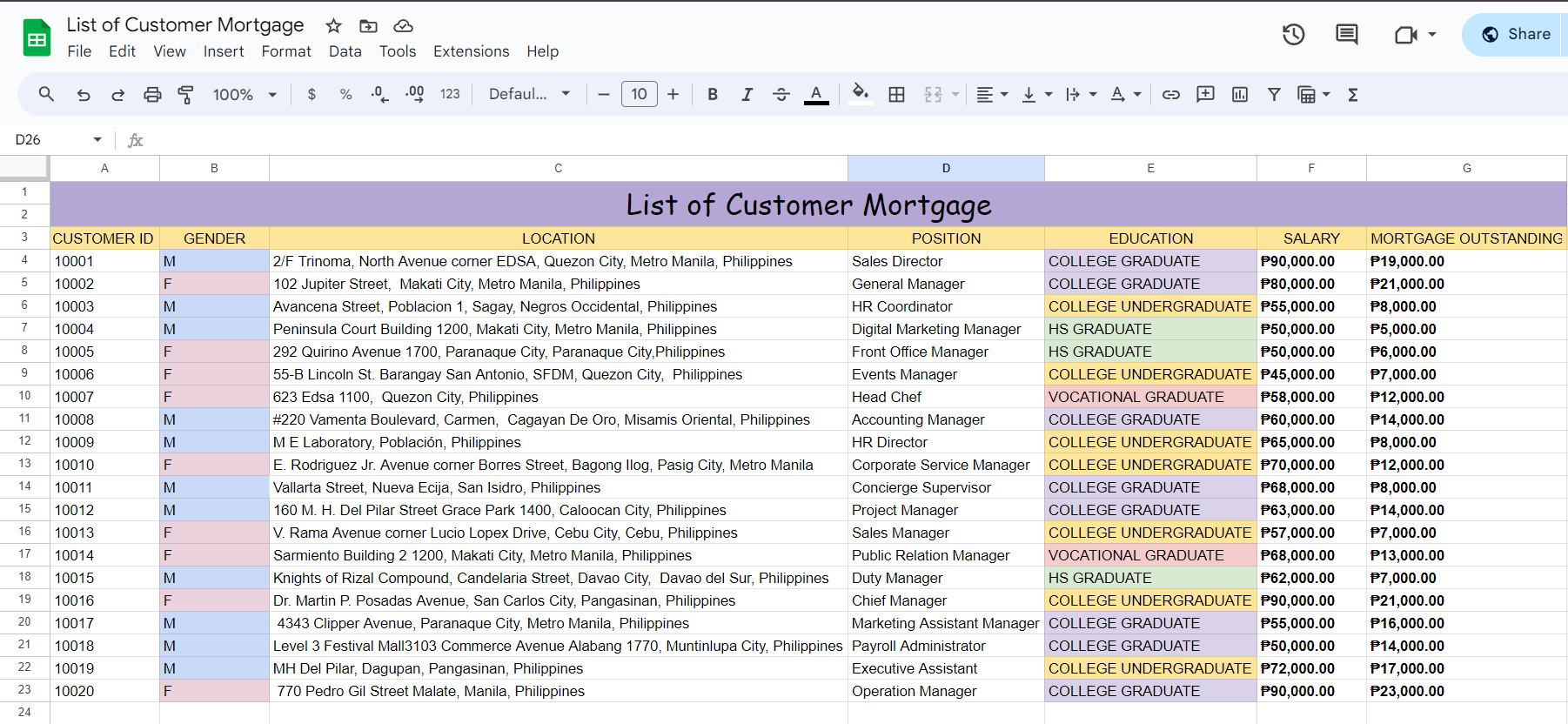
Task: Expand the horizontal align dropdown
Action: 992,95
